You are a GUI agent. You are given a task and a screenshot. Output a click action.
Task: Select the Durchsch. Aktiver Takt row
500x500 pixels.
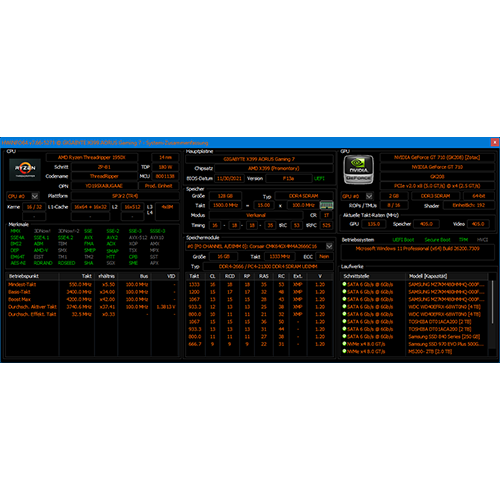point(93,307)
